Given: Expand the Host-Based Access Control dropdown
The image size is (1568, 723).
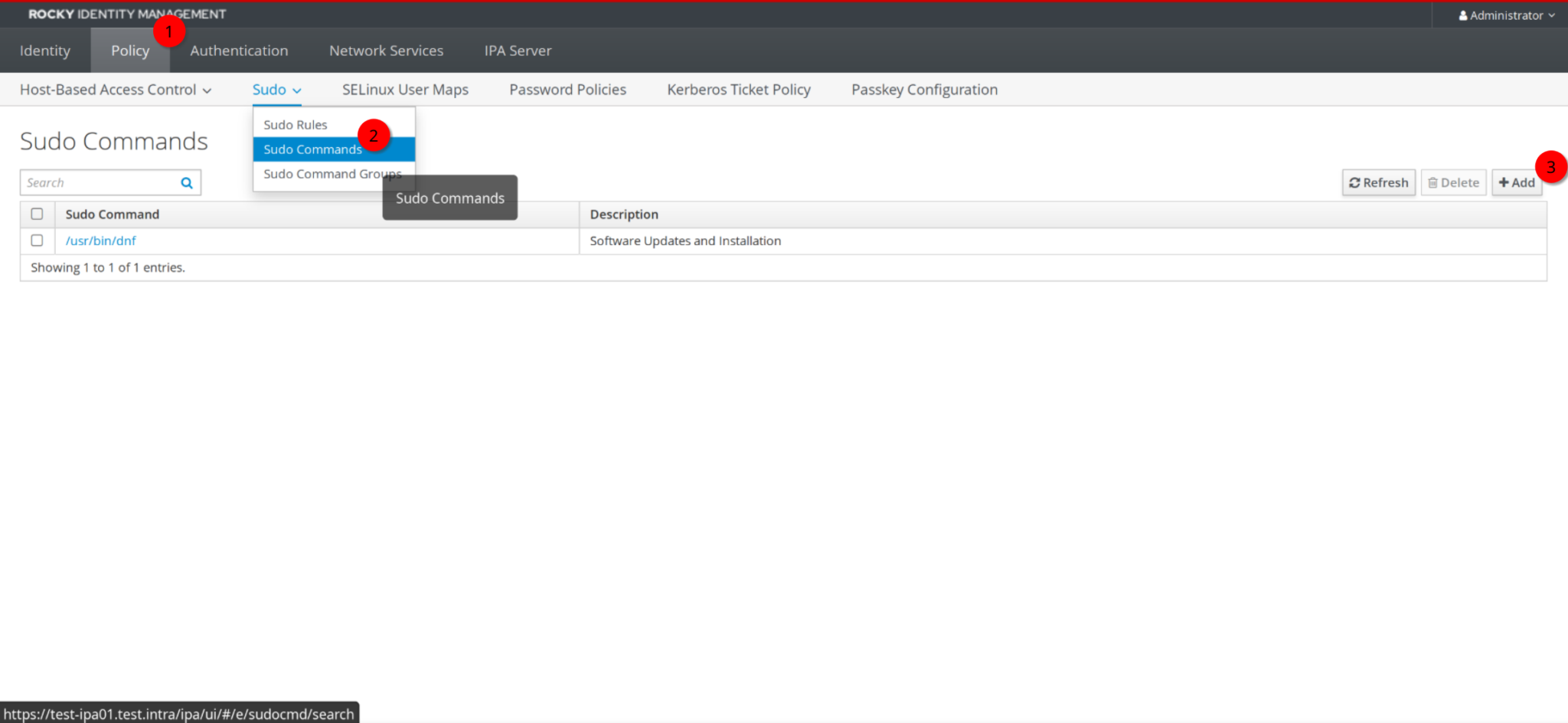Looking at the screenshot, I should [x=116, y=90].
